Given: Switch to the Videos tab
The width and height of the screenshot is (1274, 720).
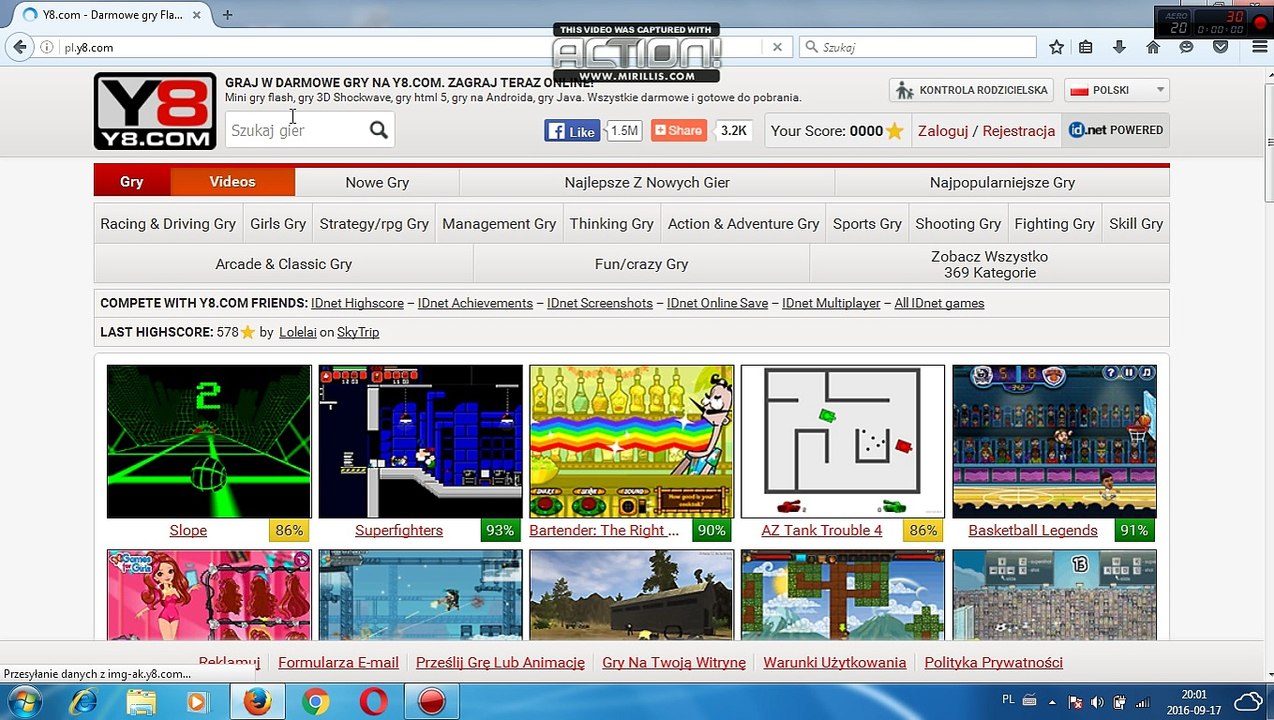Looking at the screenshot, I should (x=233, y=182).
